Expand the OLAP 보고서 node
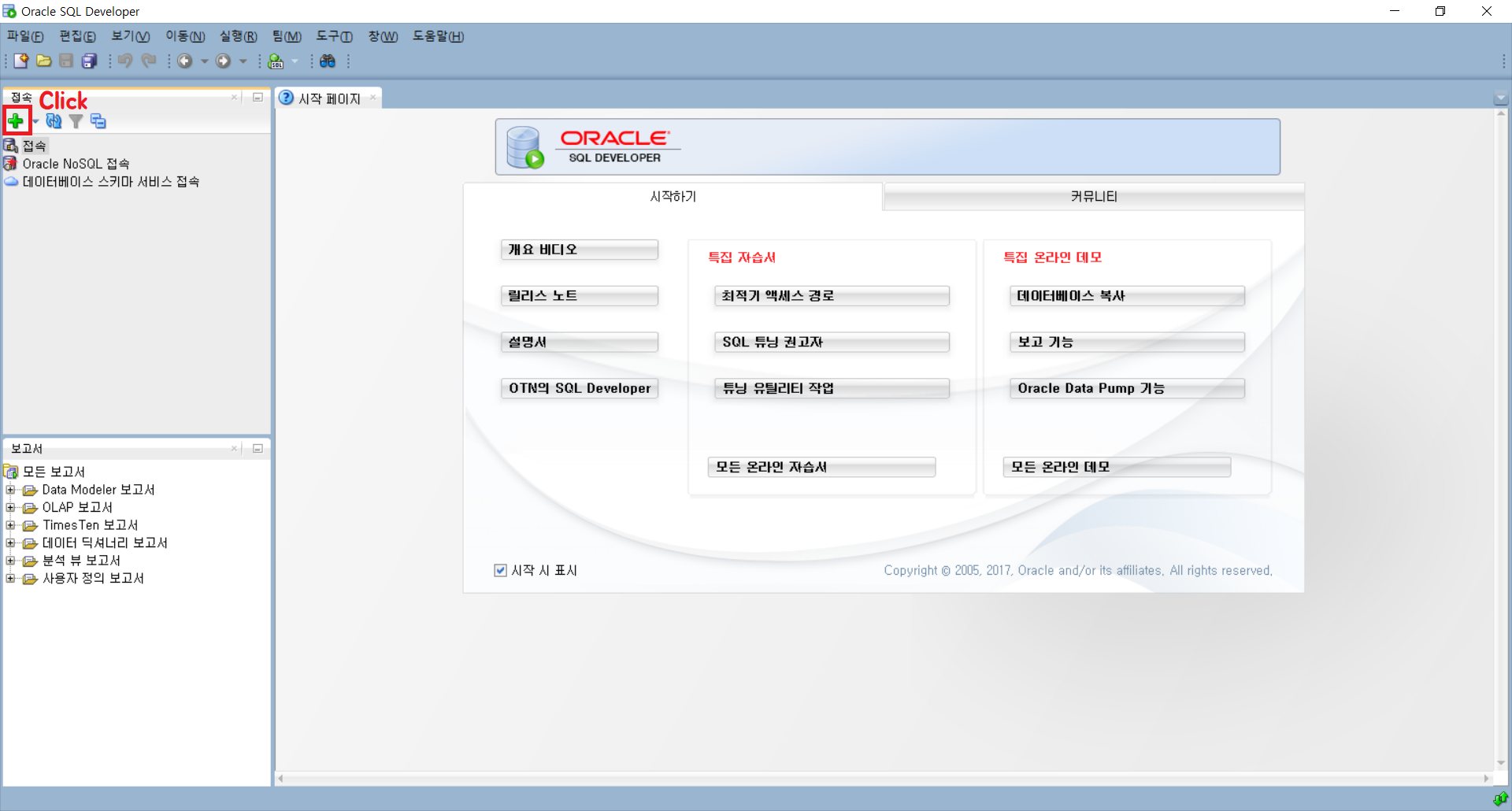The height and width of the screenshot is (811, 1512). point(10,507)
